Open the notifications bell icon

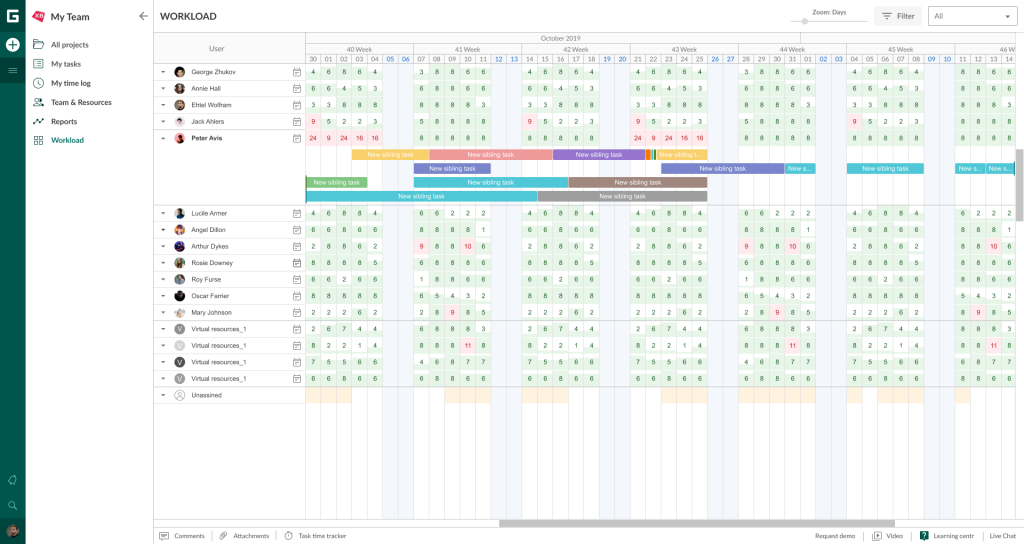tap(12, 480)
